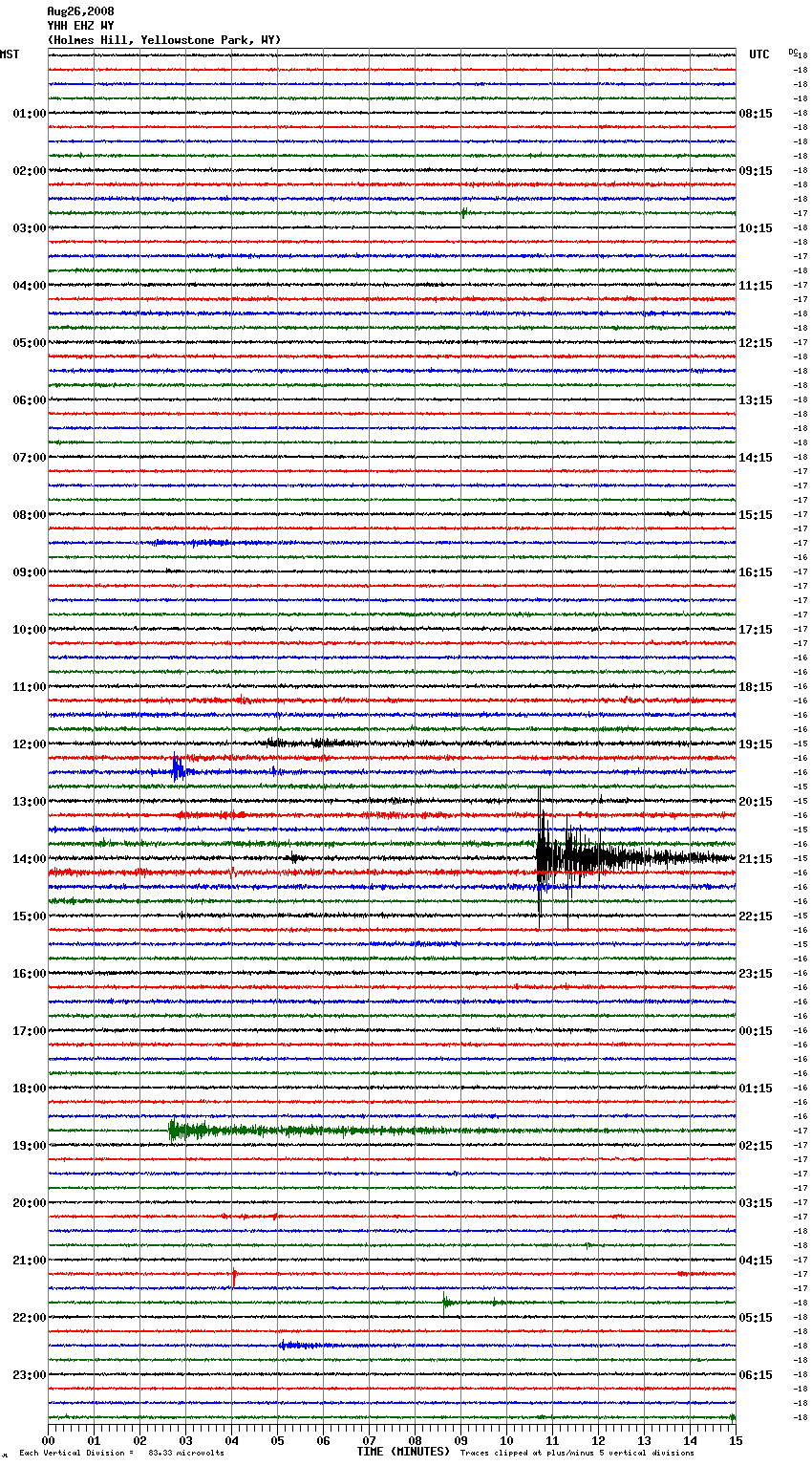This screenshot has height=1466, width=812.
Task: Click the "10:00" MST hour label
Action: [x=30, y=630]
